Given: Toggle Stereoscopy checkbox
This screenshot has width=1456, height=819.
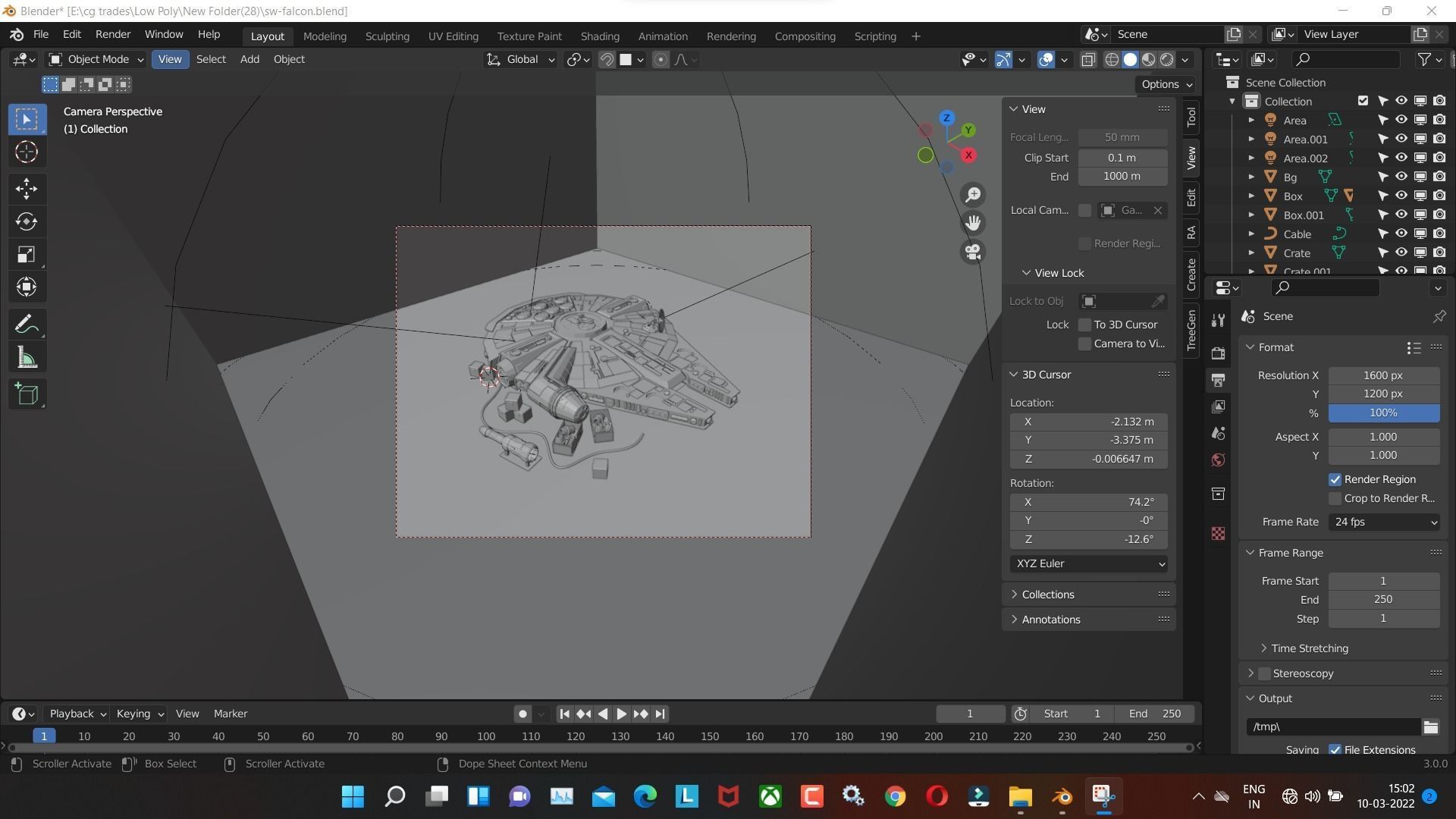Looking at the screenshot, I should point(1264,673).
